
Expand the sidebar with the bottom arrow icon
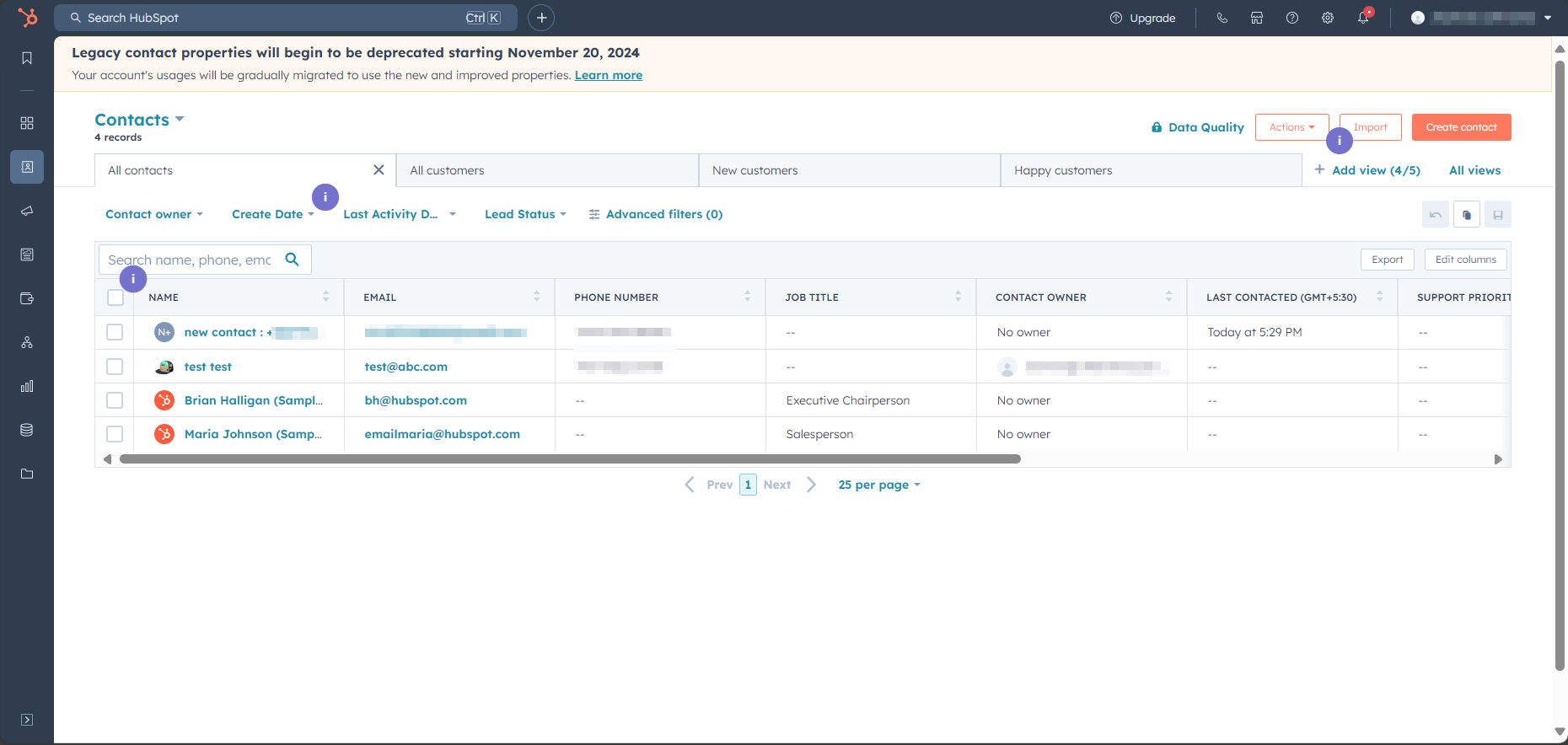[27, 720]
